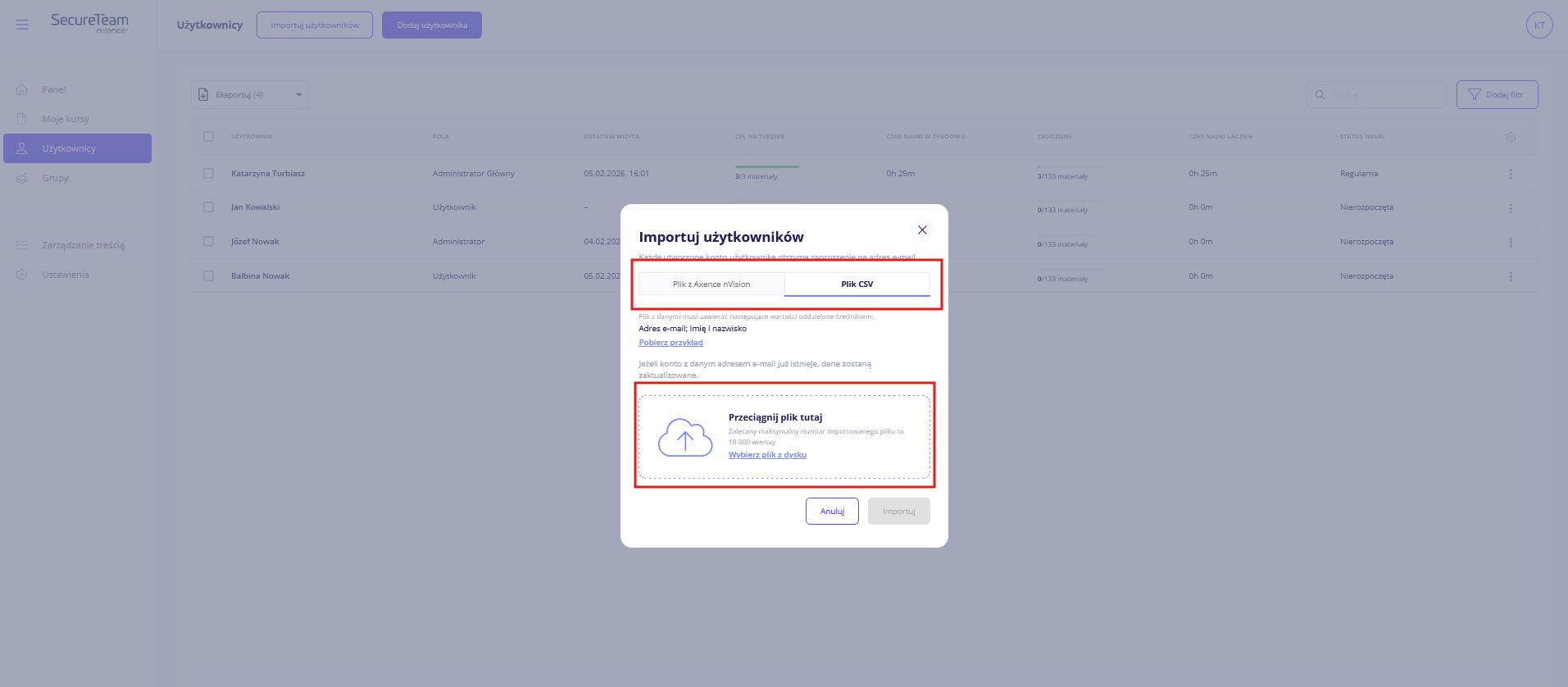Click Wybierz plik z dysku link
The image size is (1568, 687).
(767, 455)
